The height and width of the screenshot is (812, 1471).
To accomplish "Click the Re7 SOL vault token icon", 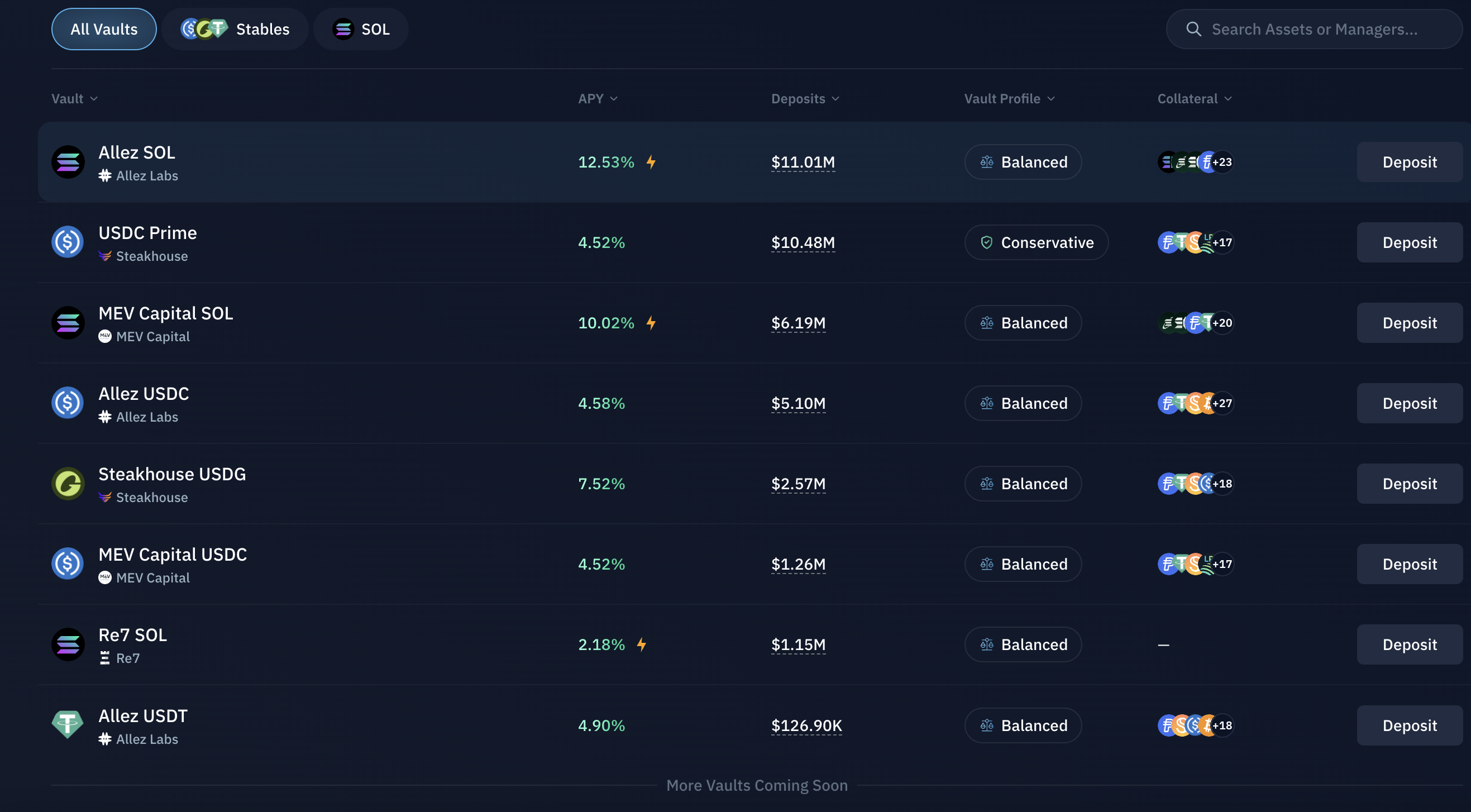I will (68, 644).
